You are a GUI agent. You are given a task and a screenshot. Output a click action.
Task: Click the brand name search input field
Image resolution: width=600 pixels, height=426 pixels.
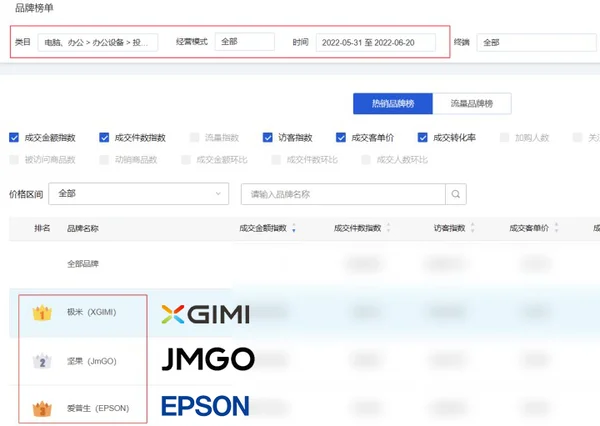point(343,194)
